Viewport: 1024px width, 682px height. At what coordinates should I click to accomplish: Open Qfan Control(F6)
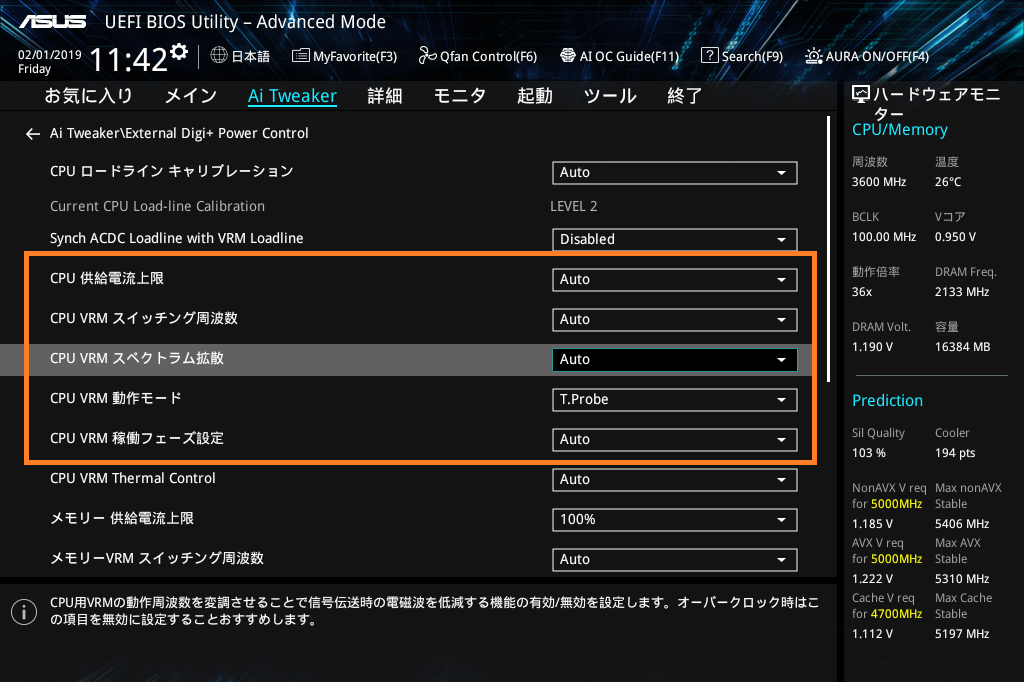[477, 56]
